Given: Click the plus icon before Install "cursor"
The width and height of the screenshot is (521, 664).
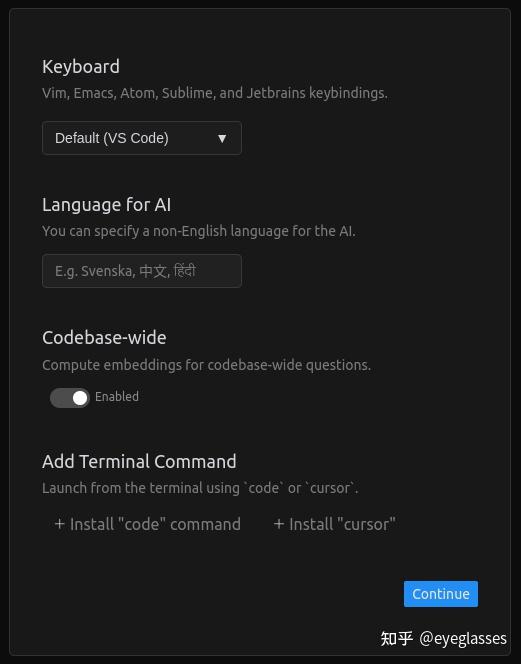Looking at the screenshot, I should click(x=279, y=524).
